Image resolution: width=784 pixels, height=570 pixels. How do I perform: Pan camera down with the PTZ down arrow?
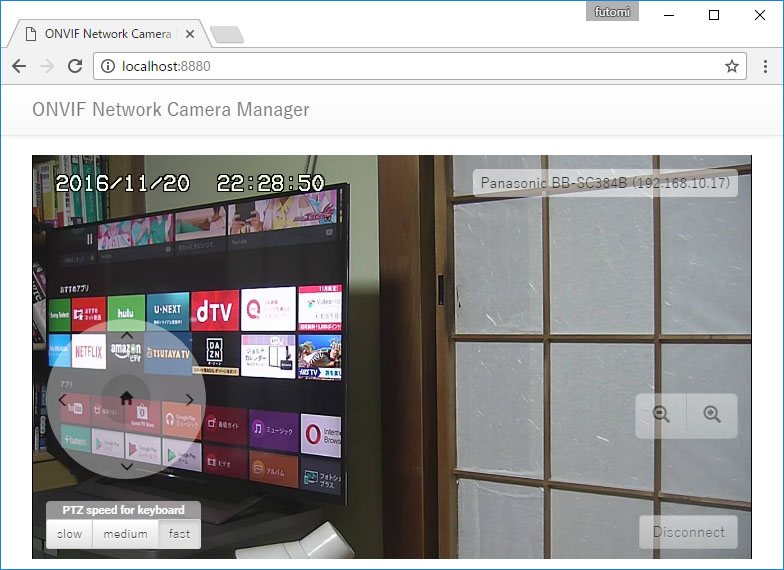(126, 466)
